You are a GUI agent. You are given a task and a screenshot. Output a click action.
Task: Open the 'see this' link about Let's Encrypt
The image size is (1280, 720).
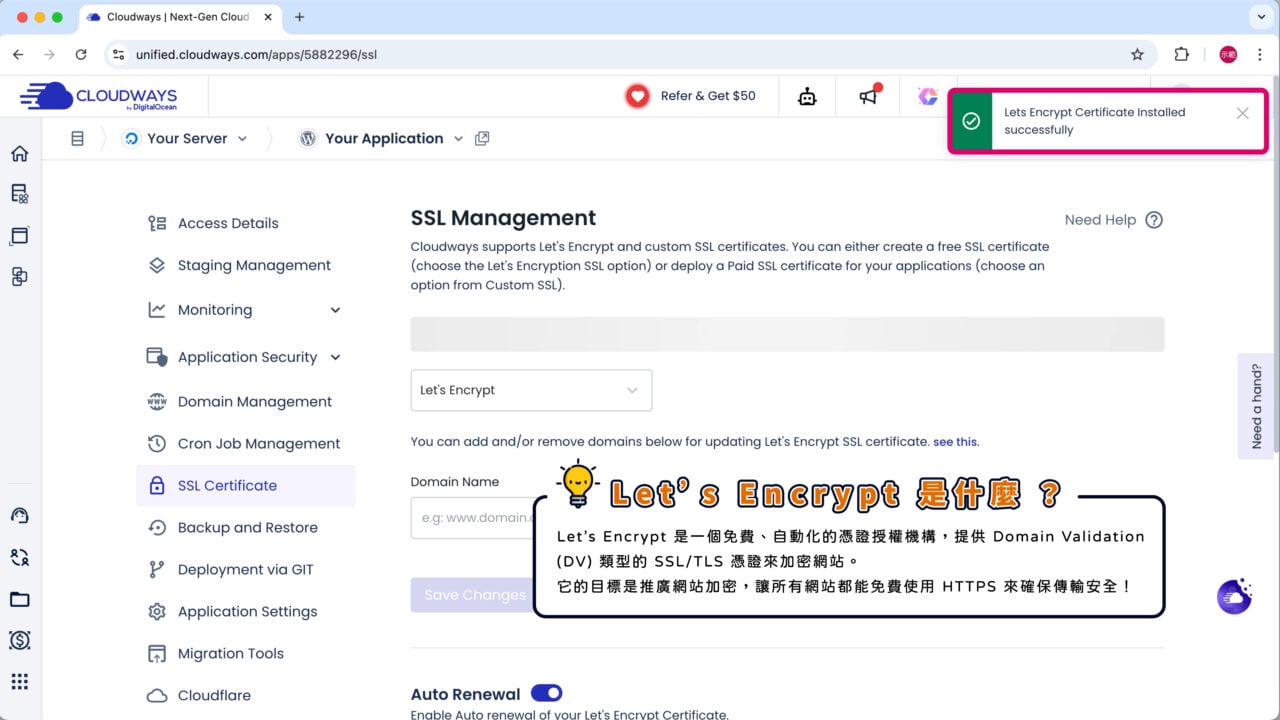click(x=955, y=441)
